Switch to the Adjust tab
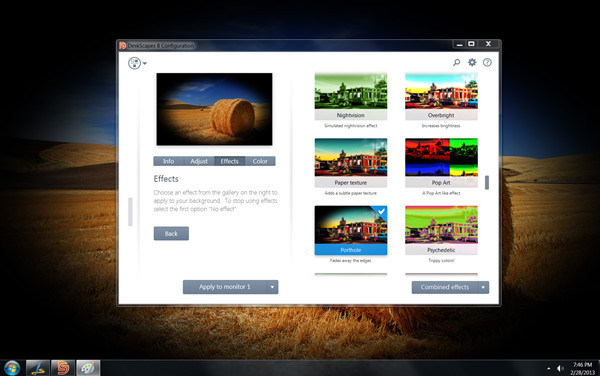 [199, 161]
